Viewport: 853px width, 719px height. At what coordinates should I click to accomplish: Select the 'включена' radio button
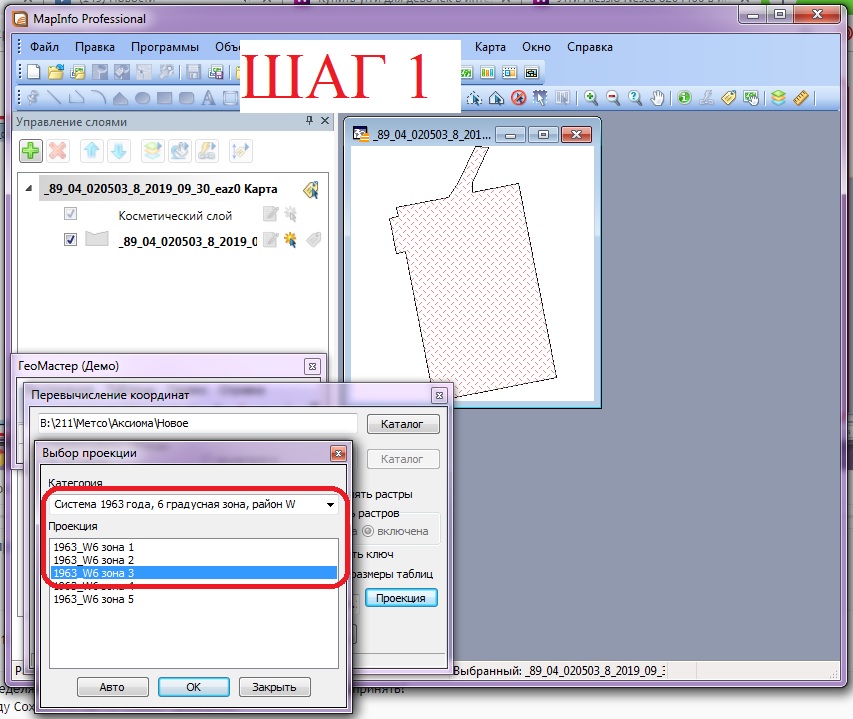tap(368, 531)
